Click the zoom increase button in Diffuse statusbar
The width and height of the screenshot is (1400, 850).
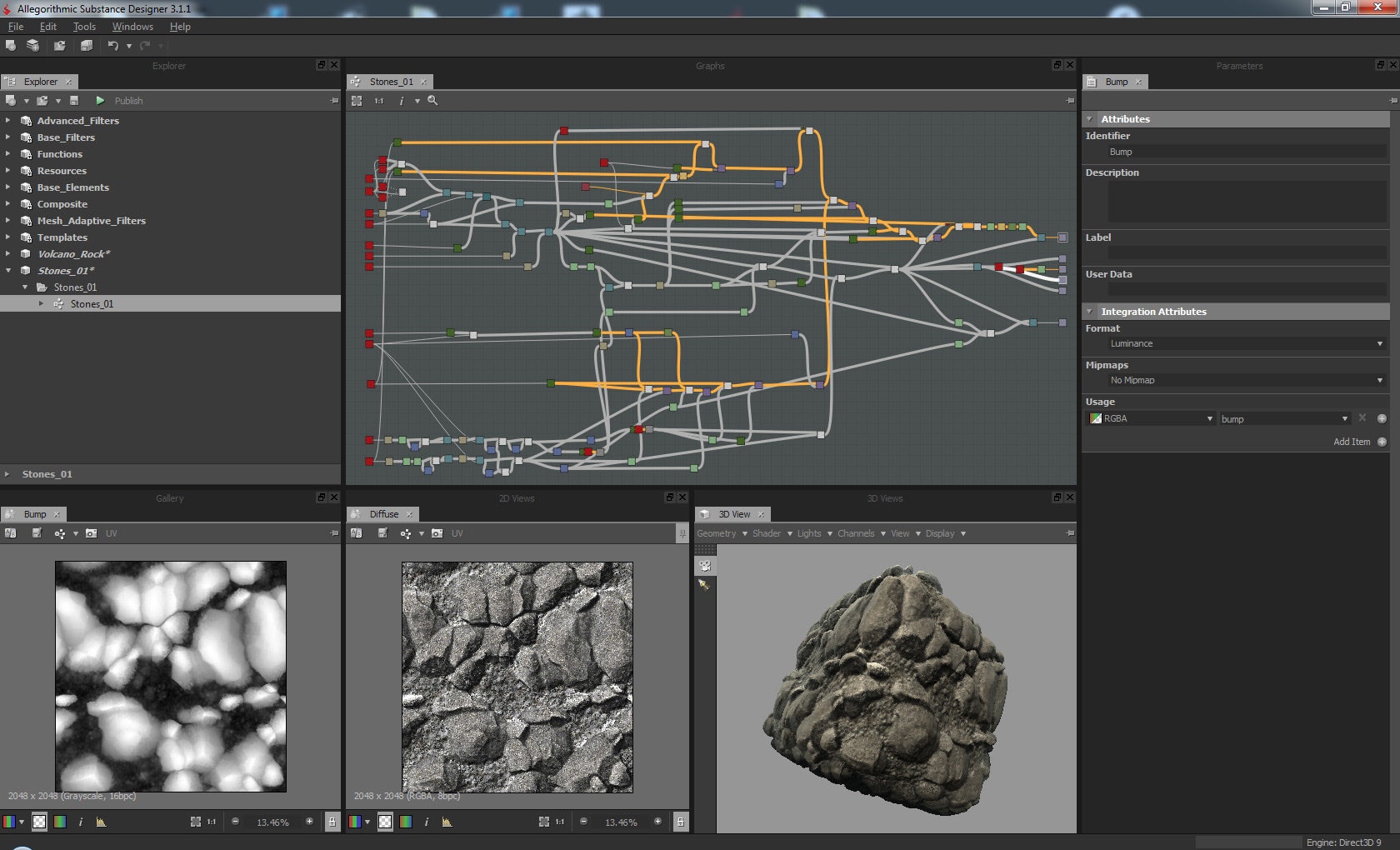tap(657, 822)
